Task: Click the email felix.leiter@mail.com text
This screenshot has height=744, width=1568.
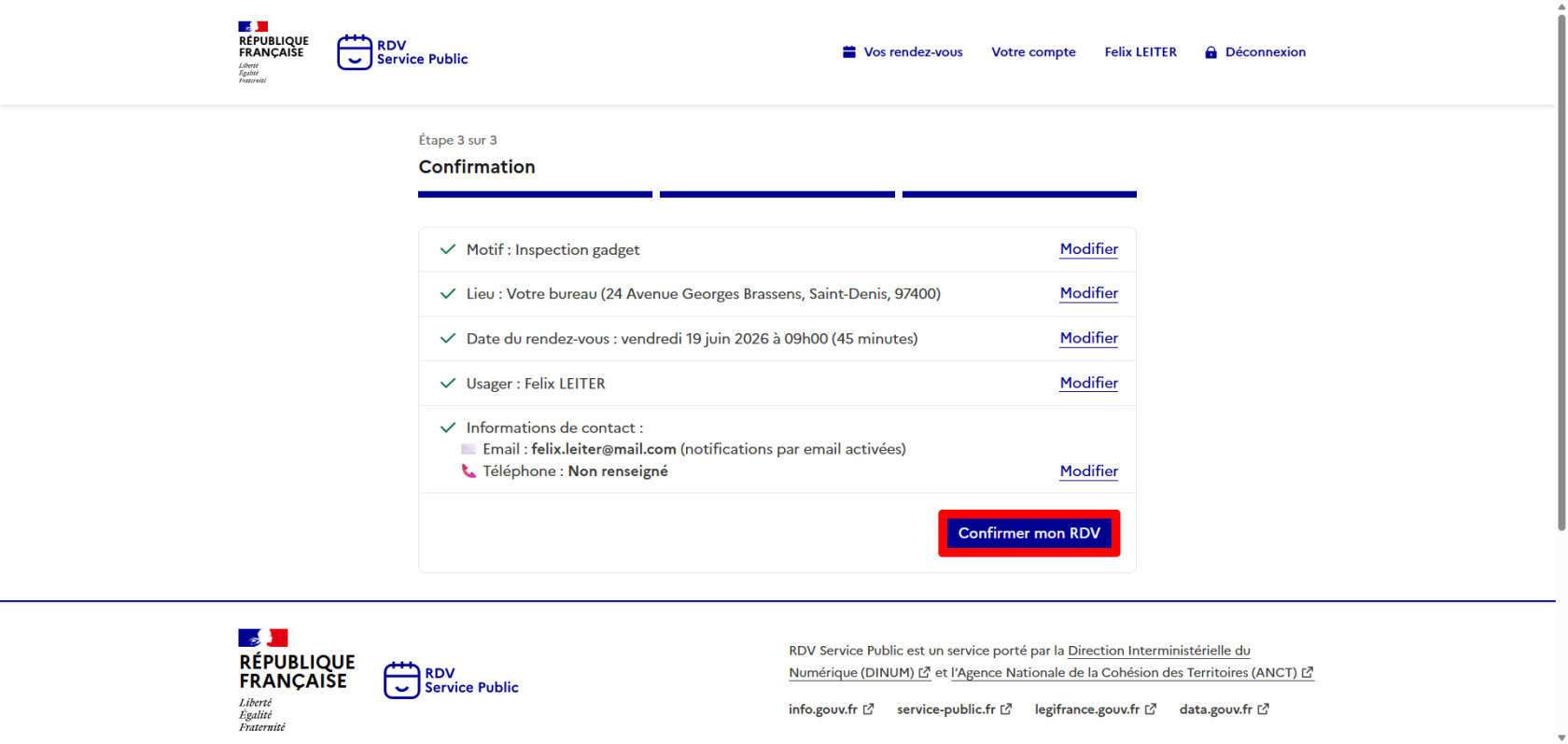Action: tap(604, 449)
